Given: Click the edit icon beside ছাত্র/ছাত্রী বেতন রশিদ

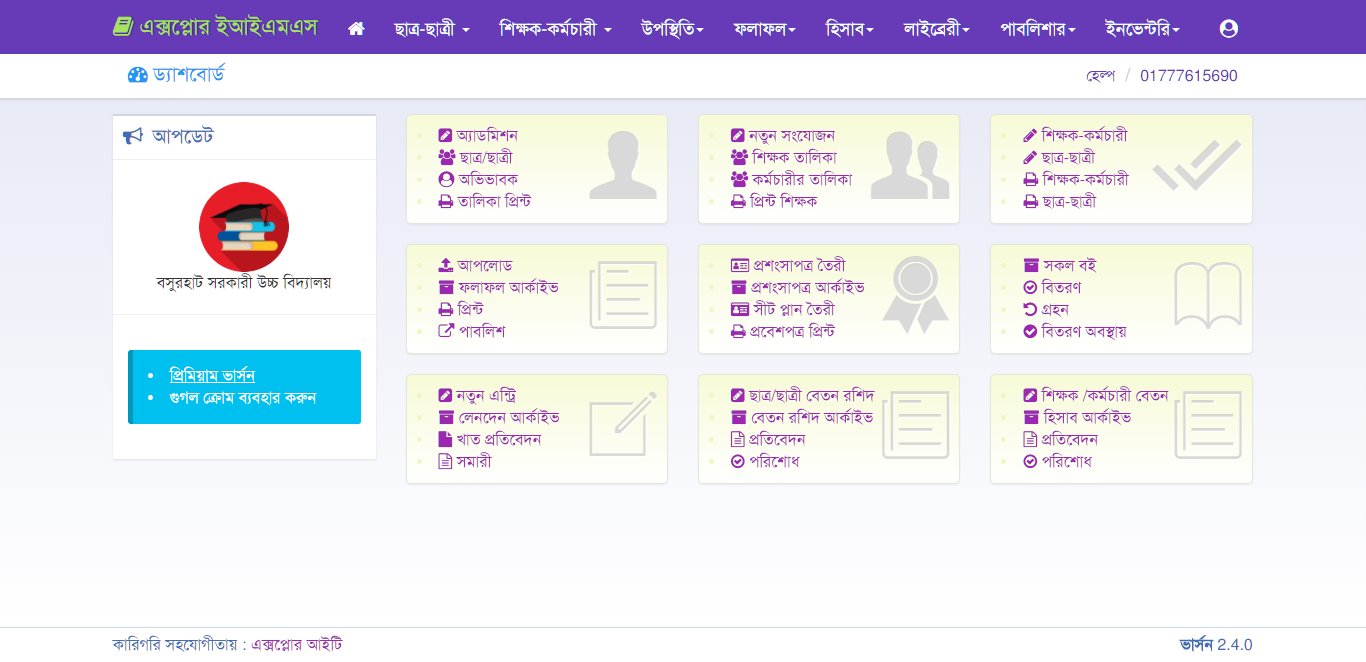Looking at the screenshot, I should point(738,396).
